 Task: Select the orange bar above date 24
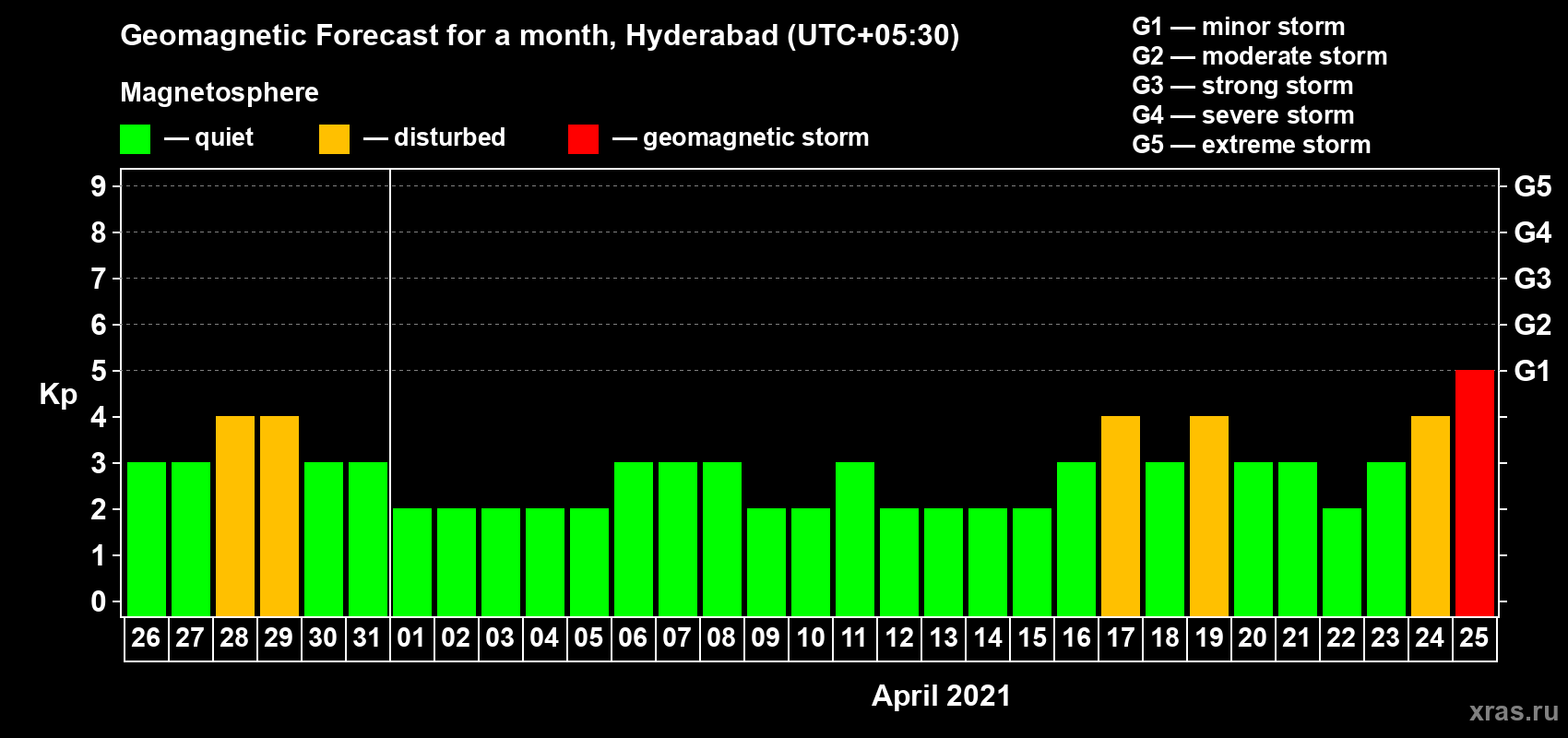pos(1431,516)
